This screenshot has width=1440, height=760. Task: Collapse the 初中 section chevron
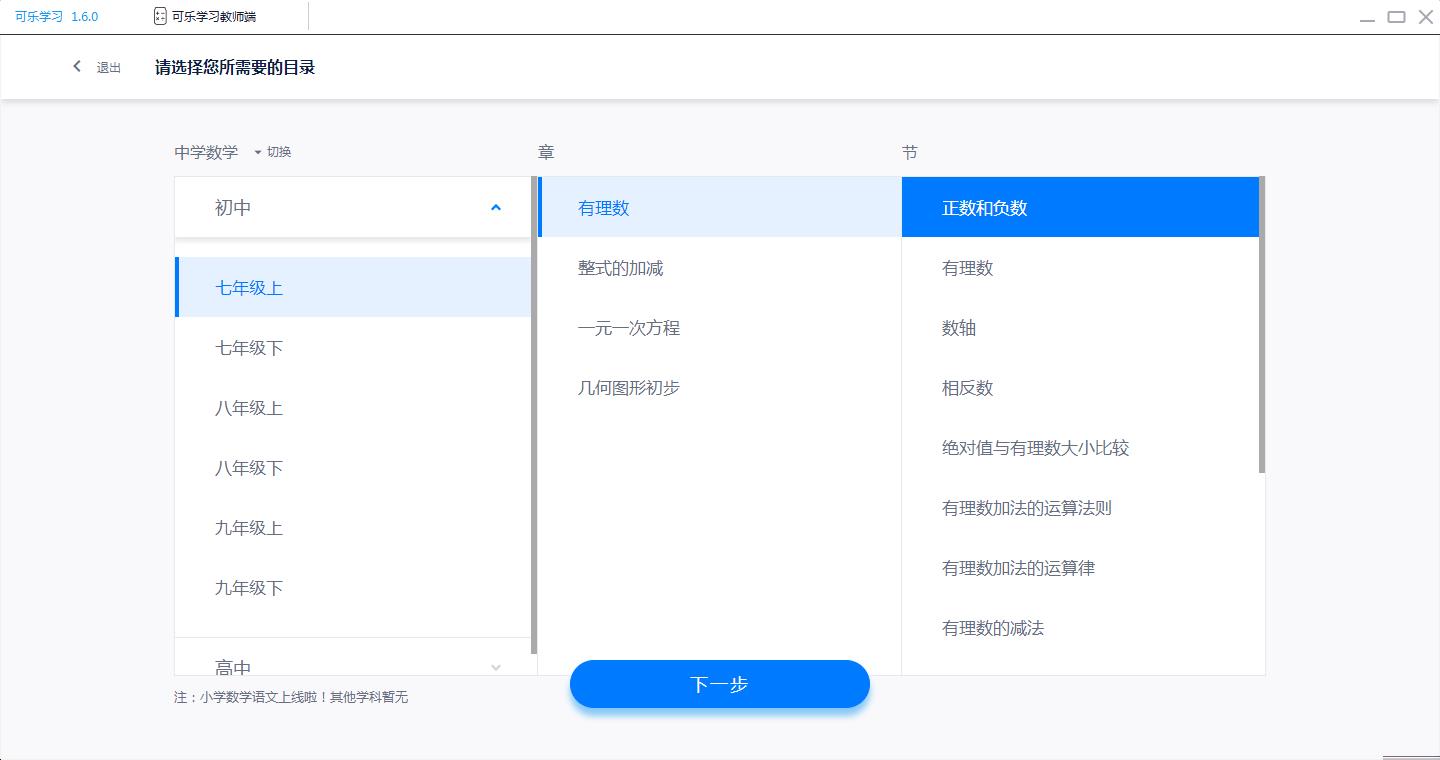point(495,208)
